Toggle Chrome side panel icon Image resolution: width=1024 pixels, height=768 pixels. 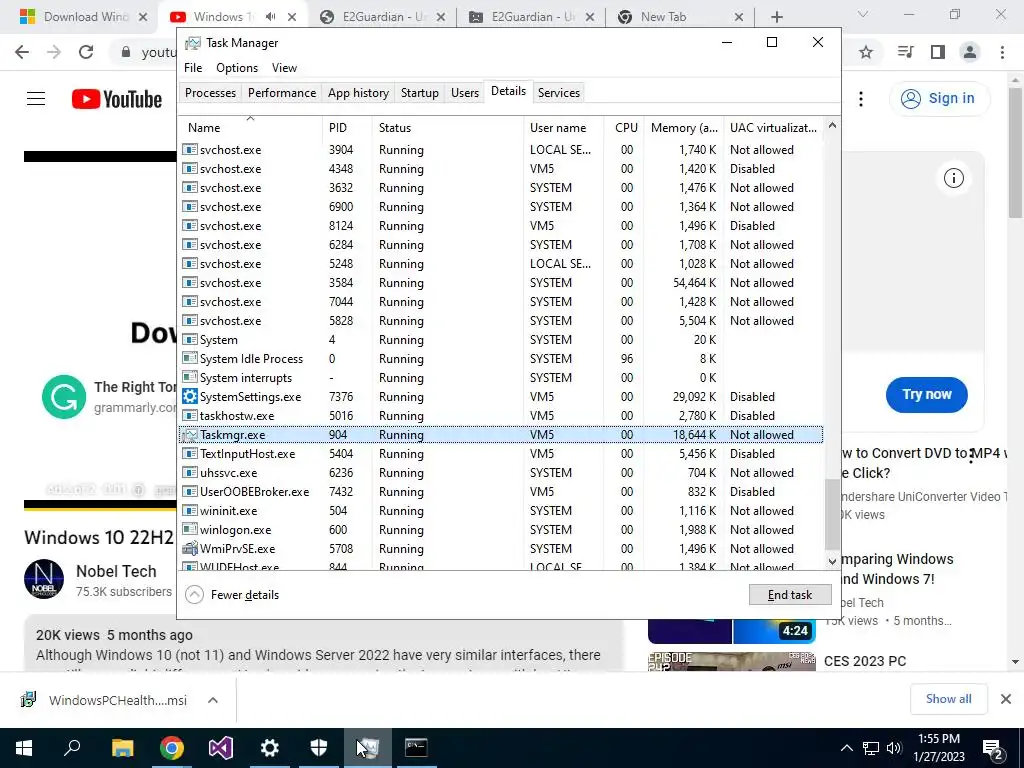pyautogui.click(x=938, y=52)
